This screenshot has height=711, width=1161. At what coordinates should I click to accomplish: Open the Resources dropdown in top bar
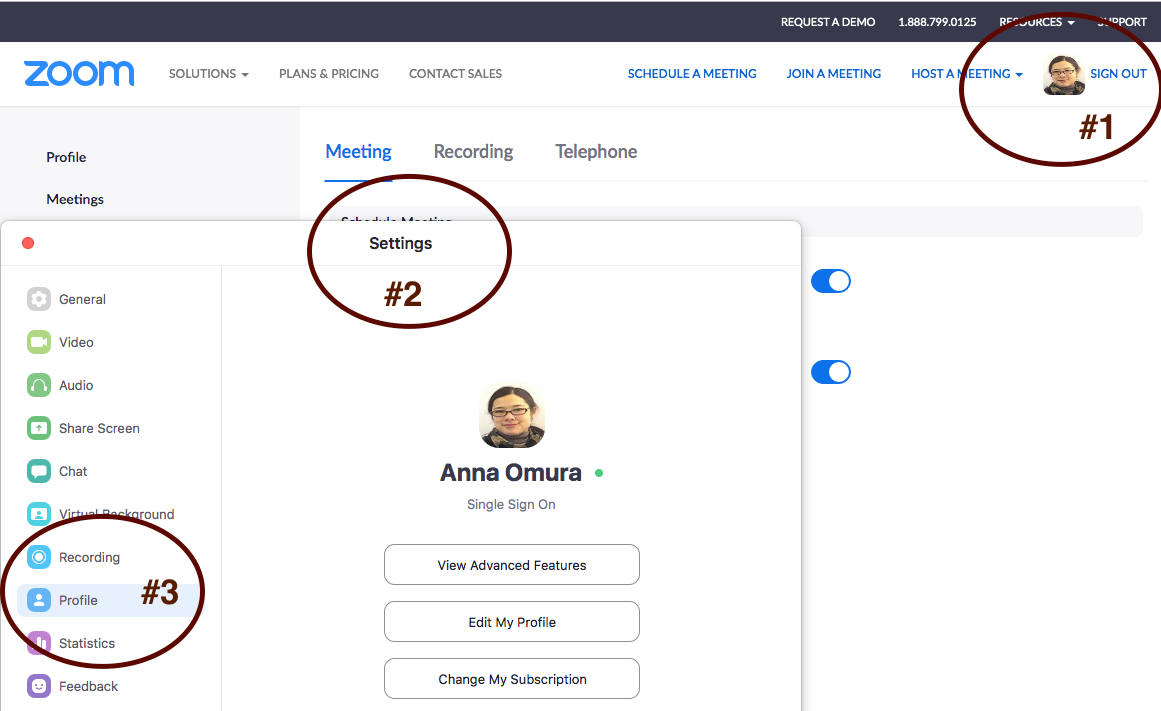tap(1037, 22)
